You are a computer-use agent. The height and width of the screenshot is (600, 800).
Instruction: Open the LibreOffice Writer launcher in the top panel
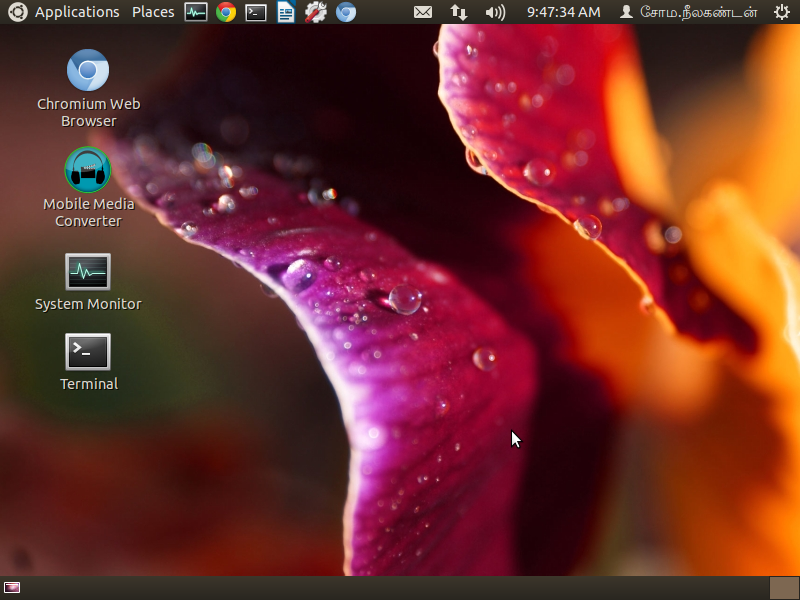point(286,12)
